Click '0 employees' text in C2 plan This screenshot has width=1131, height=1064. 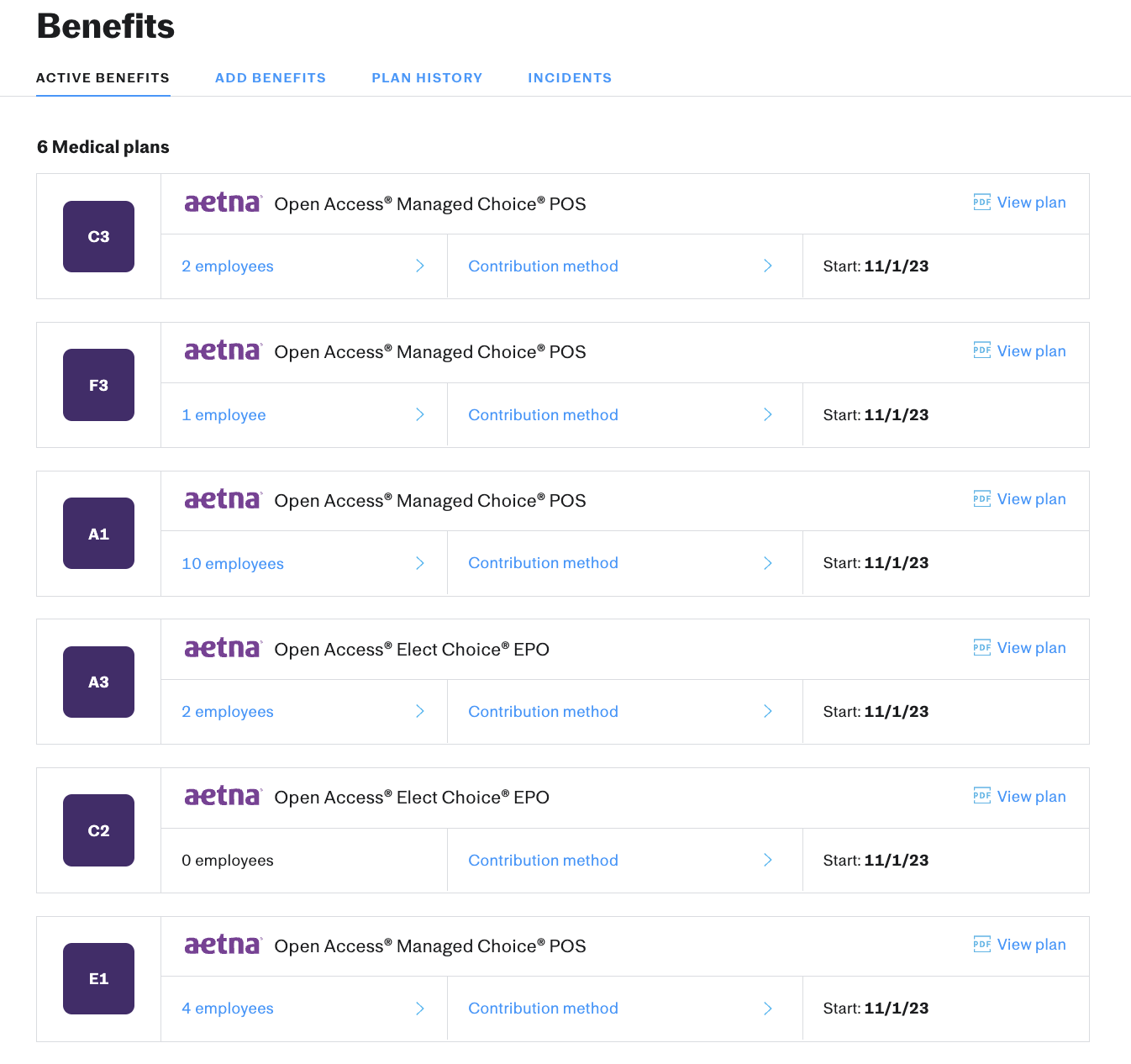pos(228,861)
